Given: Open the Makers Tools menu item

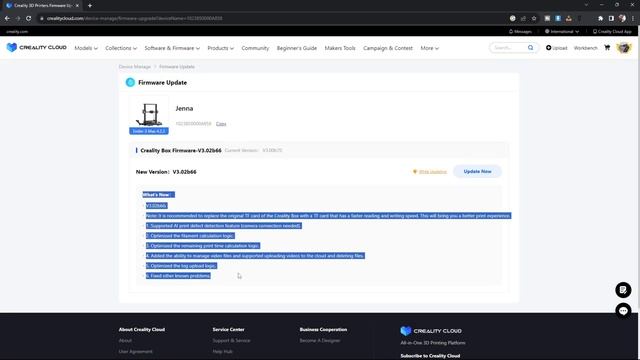Looking at the screenshot, I should click(x=340, y=48).
